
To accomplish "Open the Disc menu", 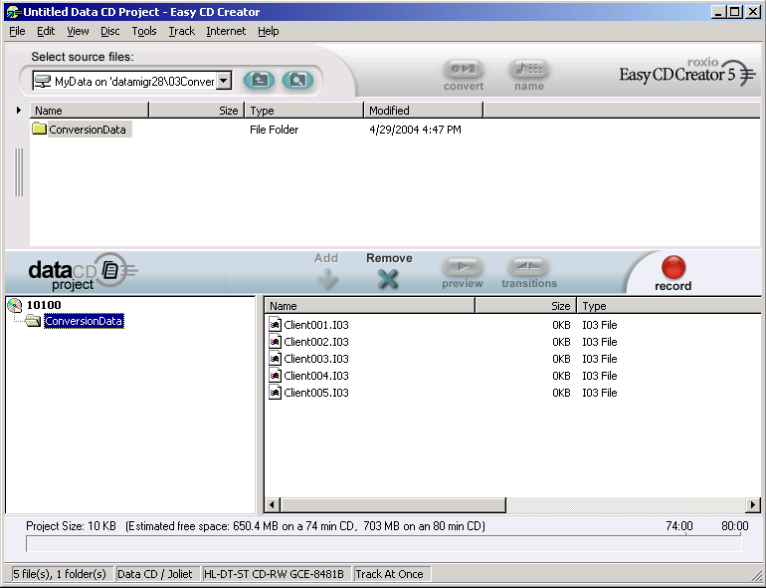I will point(110,31).
